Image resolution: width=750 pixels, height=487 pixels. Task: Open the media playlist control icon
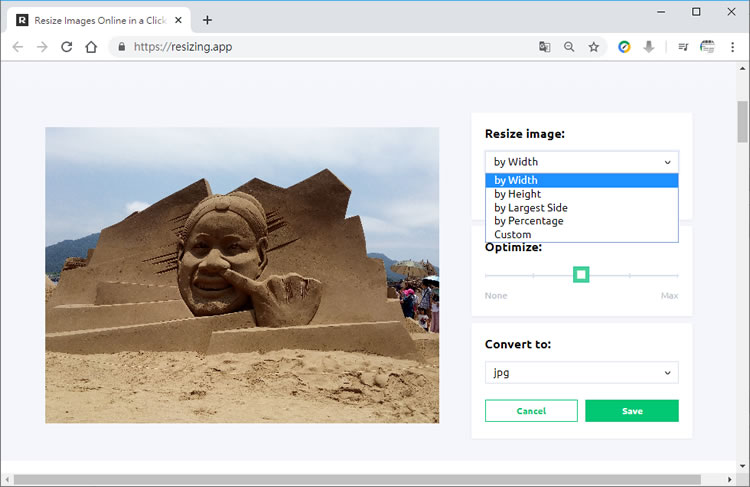point(683,46)
